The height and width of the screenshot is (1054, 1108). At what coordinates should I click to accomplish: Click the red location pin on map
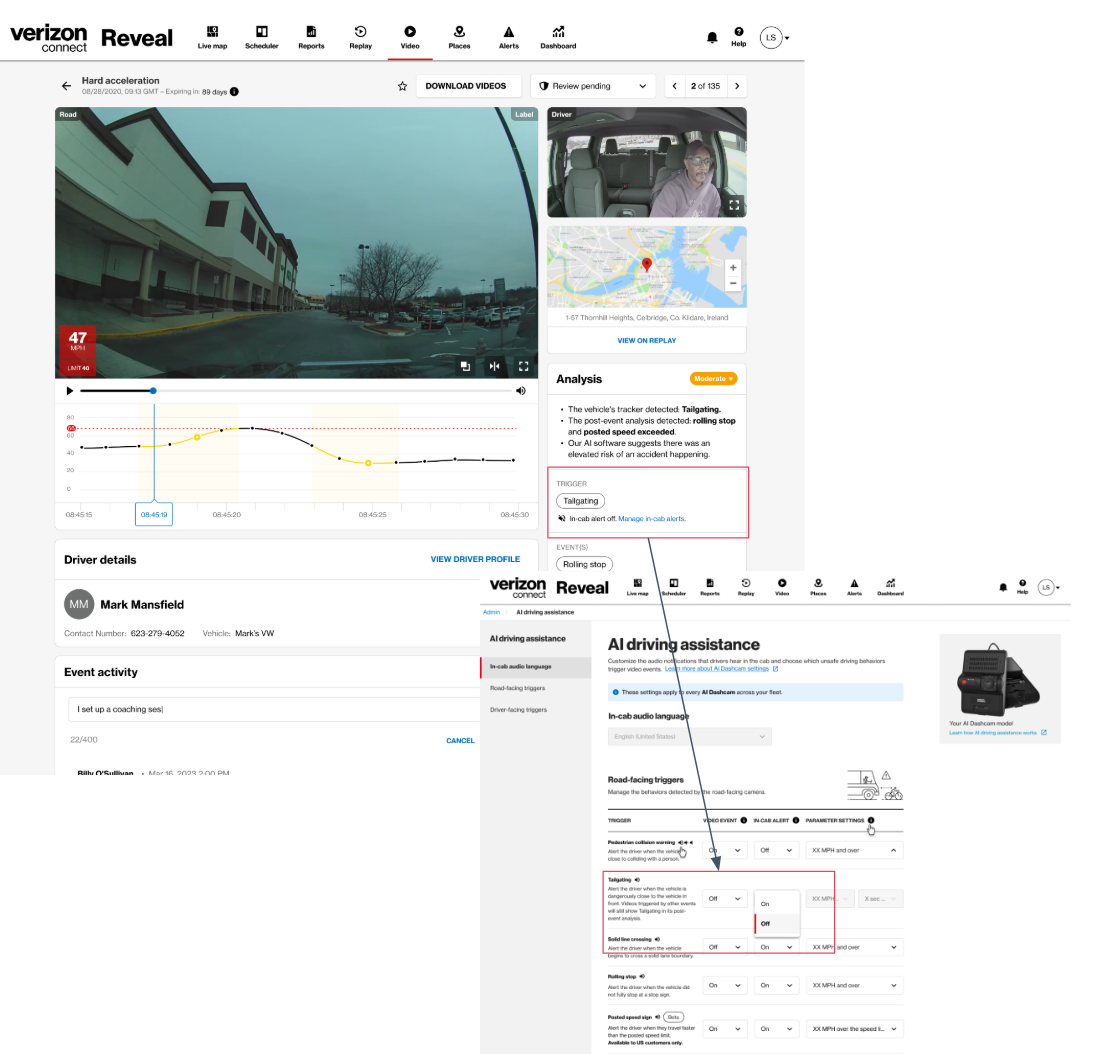coord(647,265)
